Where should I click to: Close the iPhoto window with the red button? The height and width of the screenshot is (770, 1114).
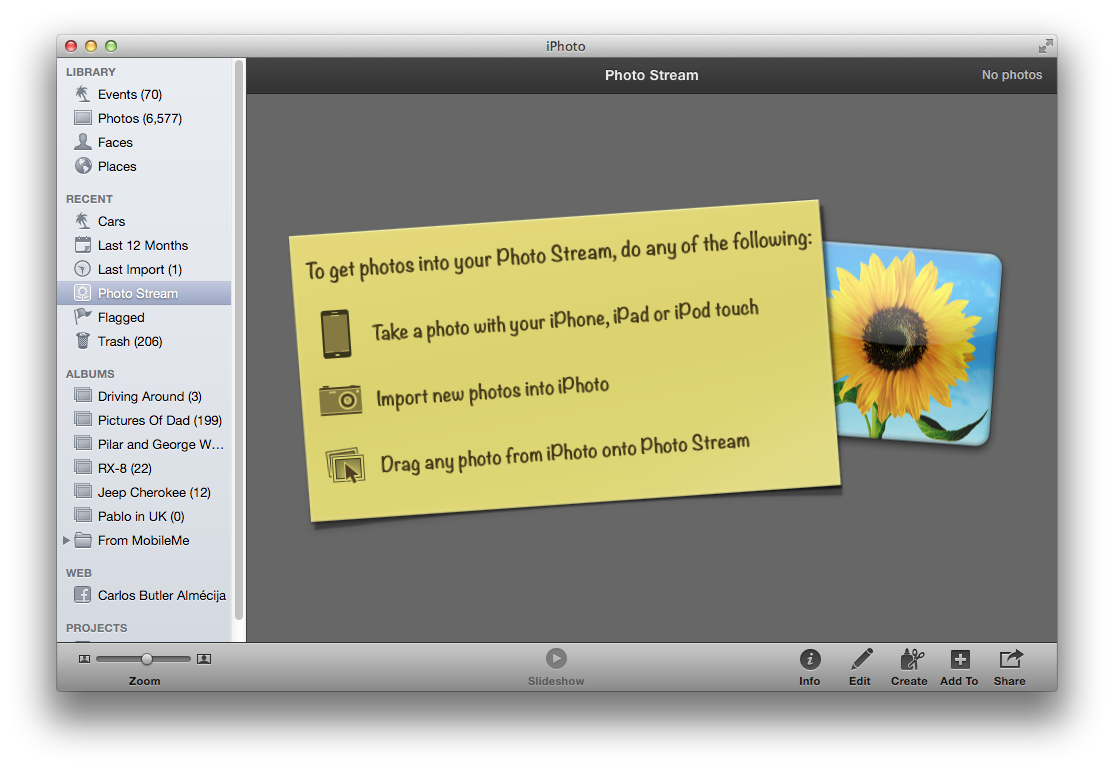71,46
